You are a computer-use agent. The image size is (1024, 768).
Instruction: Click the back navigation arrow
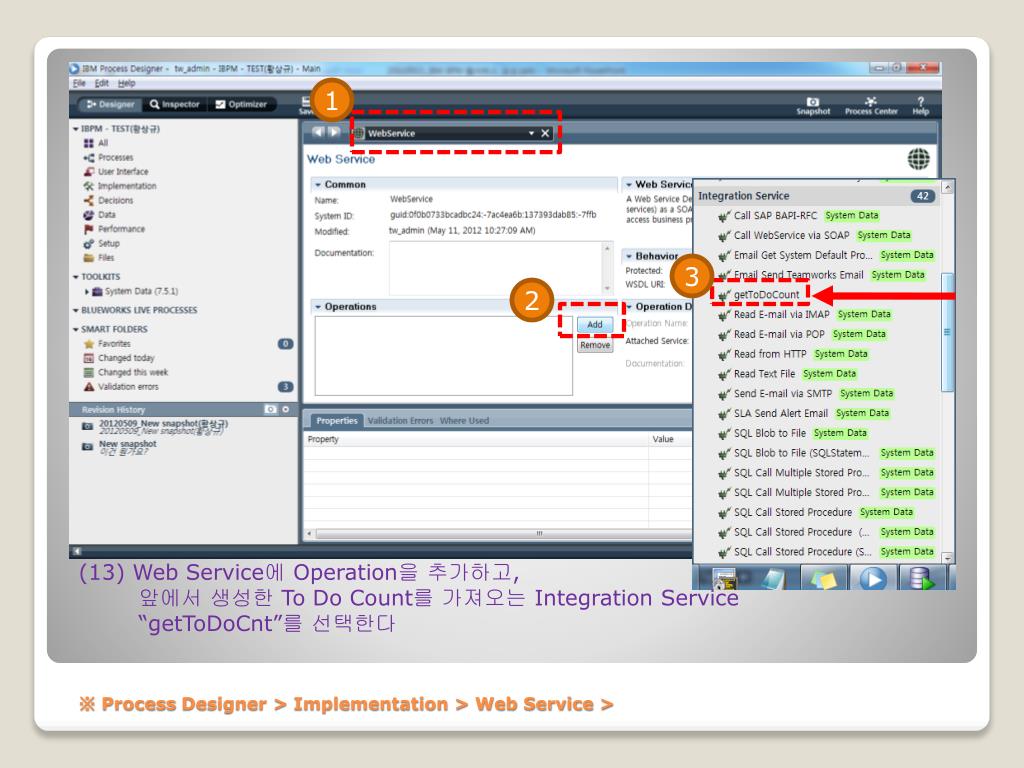coord(318,133)
